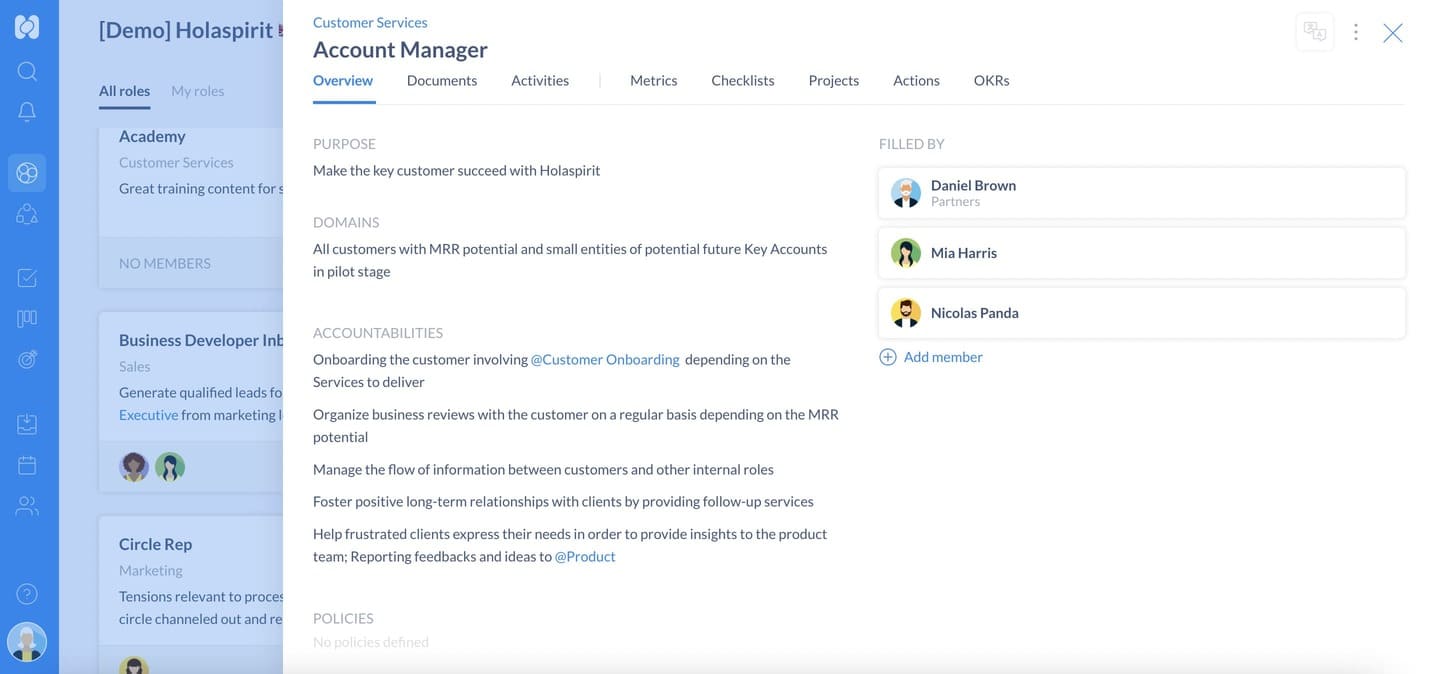Click the DOMAINS section heading
The height and width of the screenshot is (674, 1430).
pyautogui.click(x=346, y=222)
